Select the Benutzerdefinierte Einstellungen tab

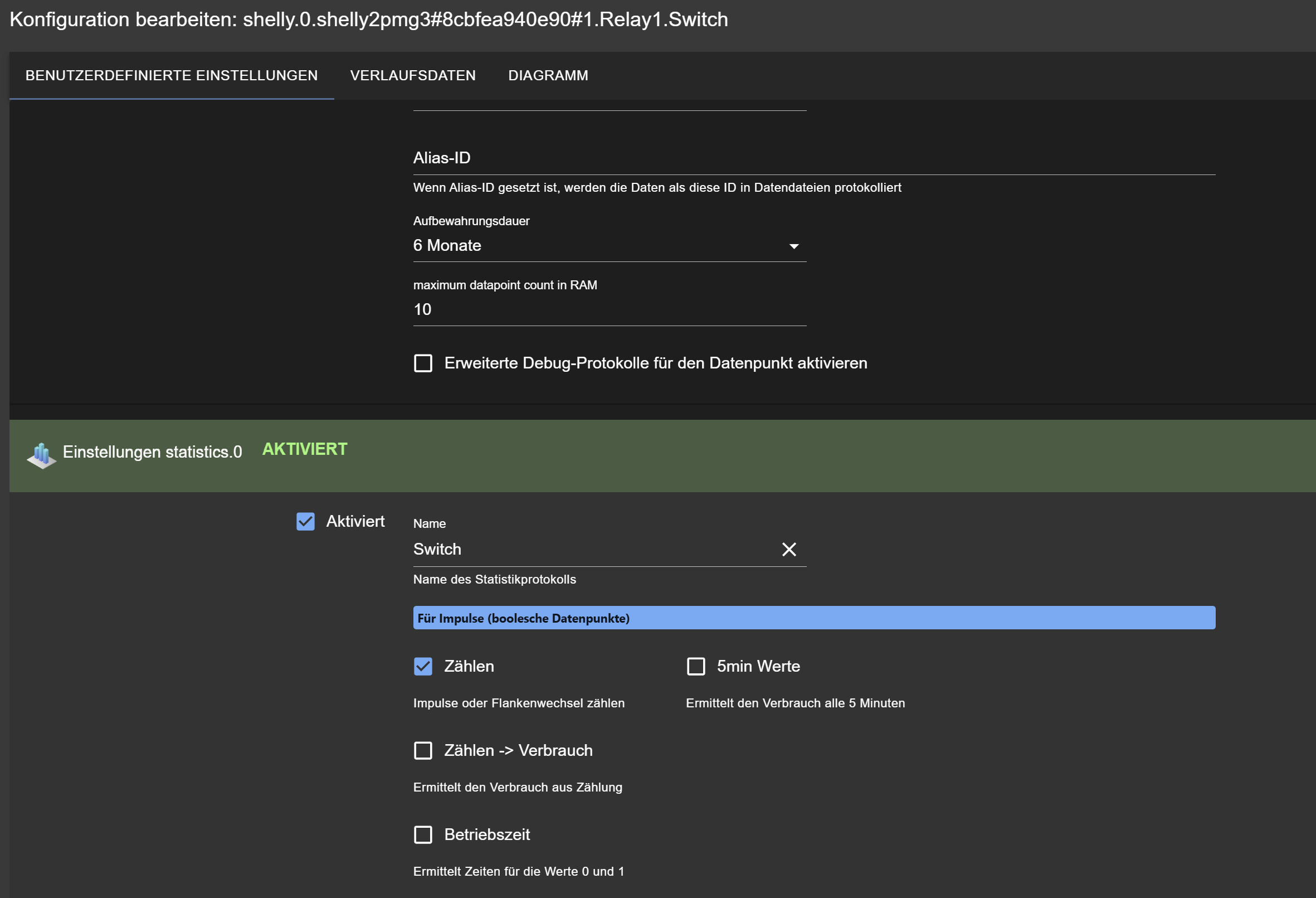pyautogui.click(x=172, y=75)
